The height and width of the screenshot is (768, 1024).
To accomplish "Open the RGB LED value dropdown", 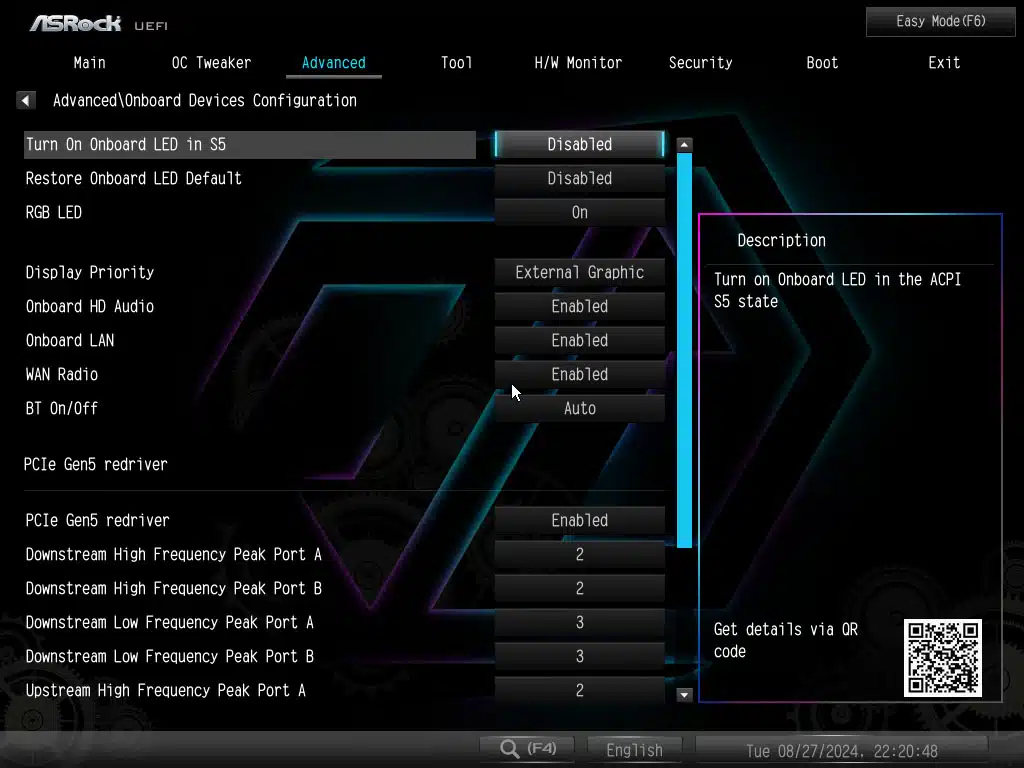I will click(579, 213).
